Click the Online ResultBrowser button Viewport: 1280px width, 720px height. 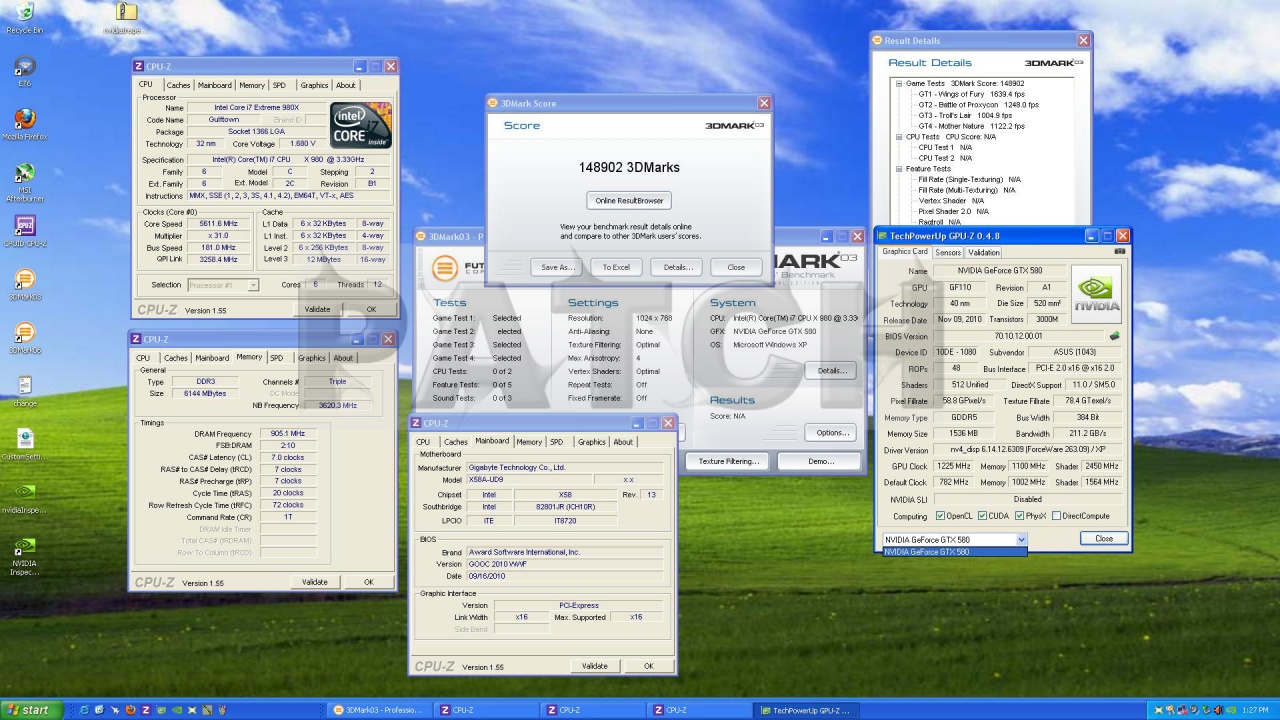point(629,200)
